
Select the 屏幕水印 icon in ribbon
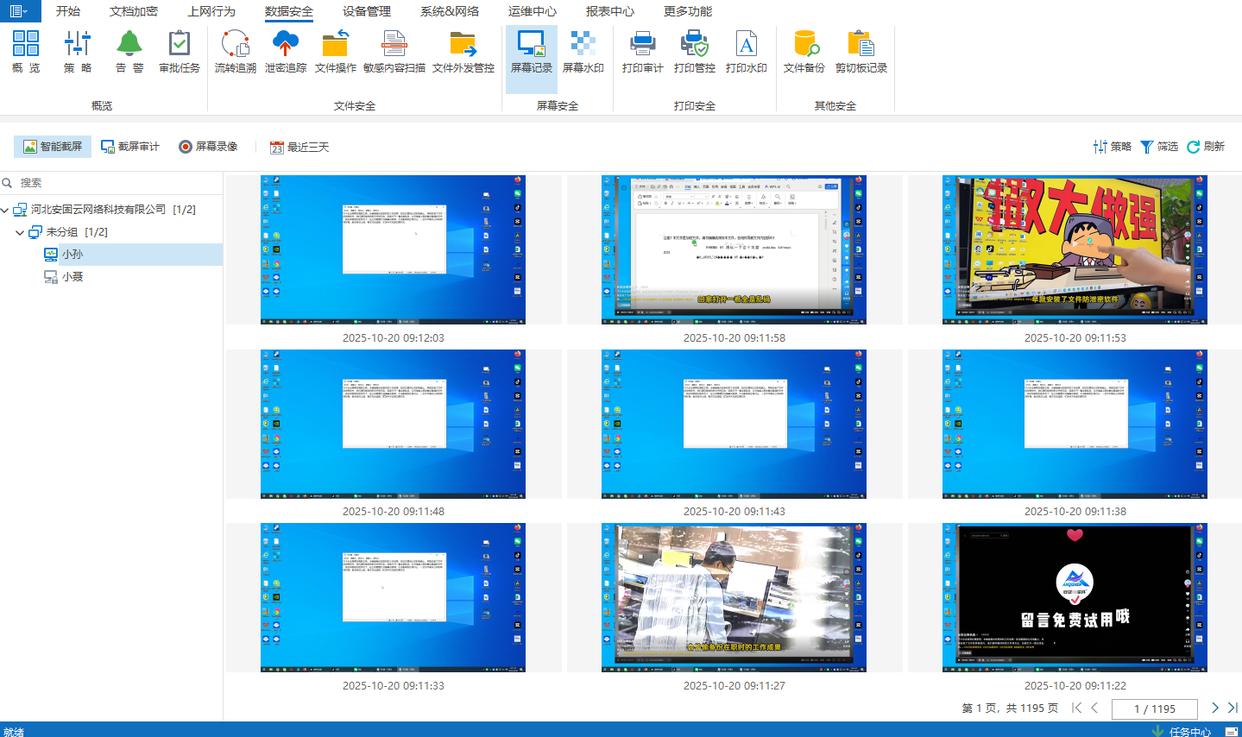click(x=582, y=45)
